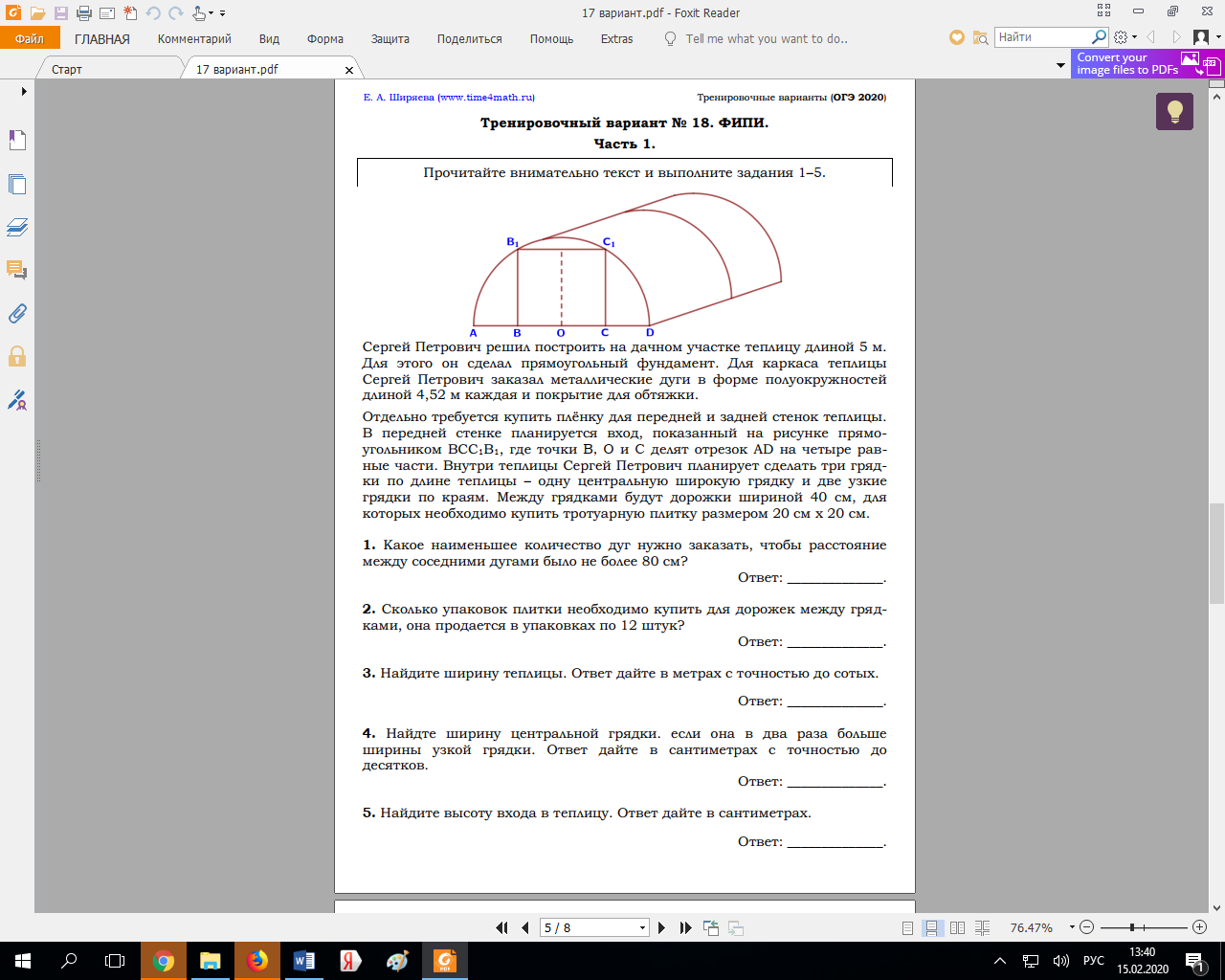
Task: Select facing pages view mode
Action: (x=957, y=928)
